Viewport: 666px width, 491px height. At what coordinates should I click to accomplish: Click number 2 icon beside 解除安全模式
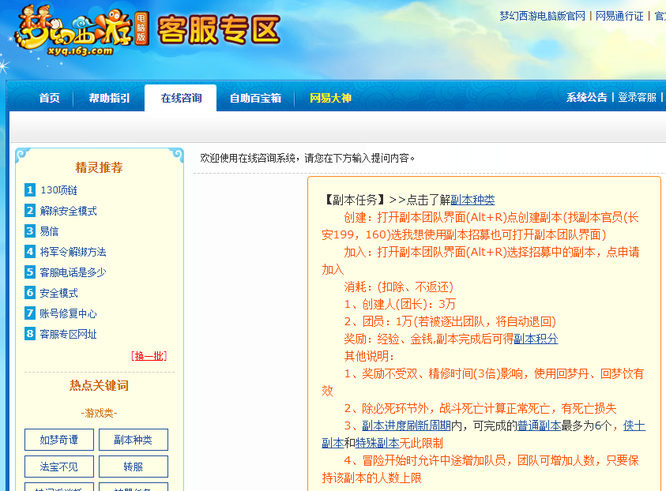pos(30,210)
